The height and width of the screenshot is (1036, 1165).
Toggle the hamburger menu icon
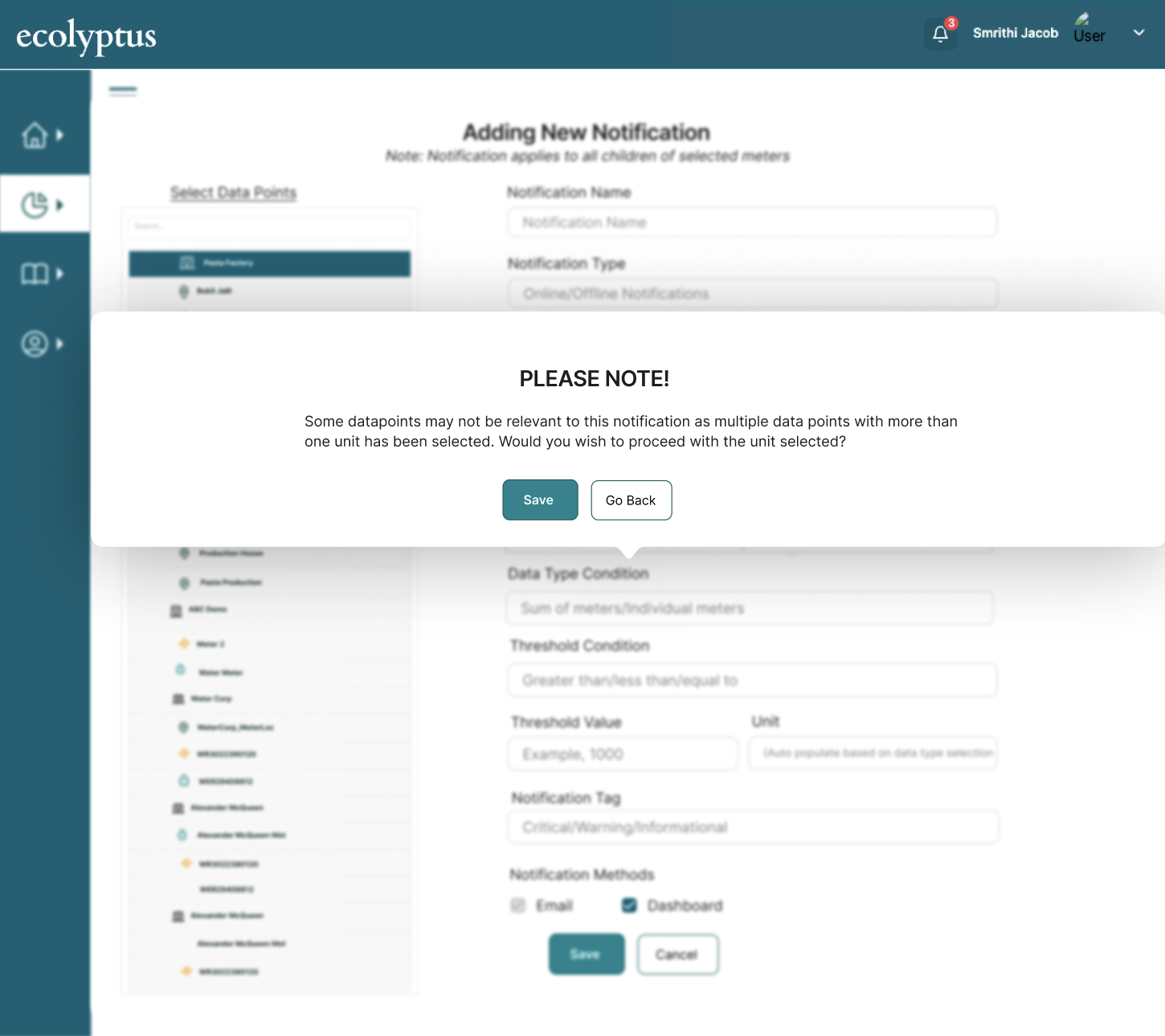point(123,91)
